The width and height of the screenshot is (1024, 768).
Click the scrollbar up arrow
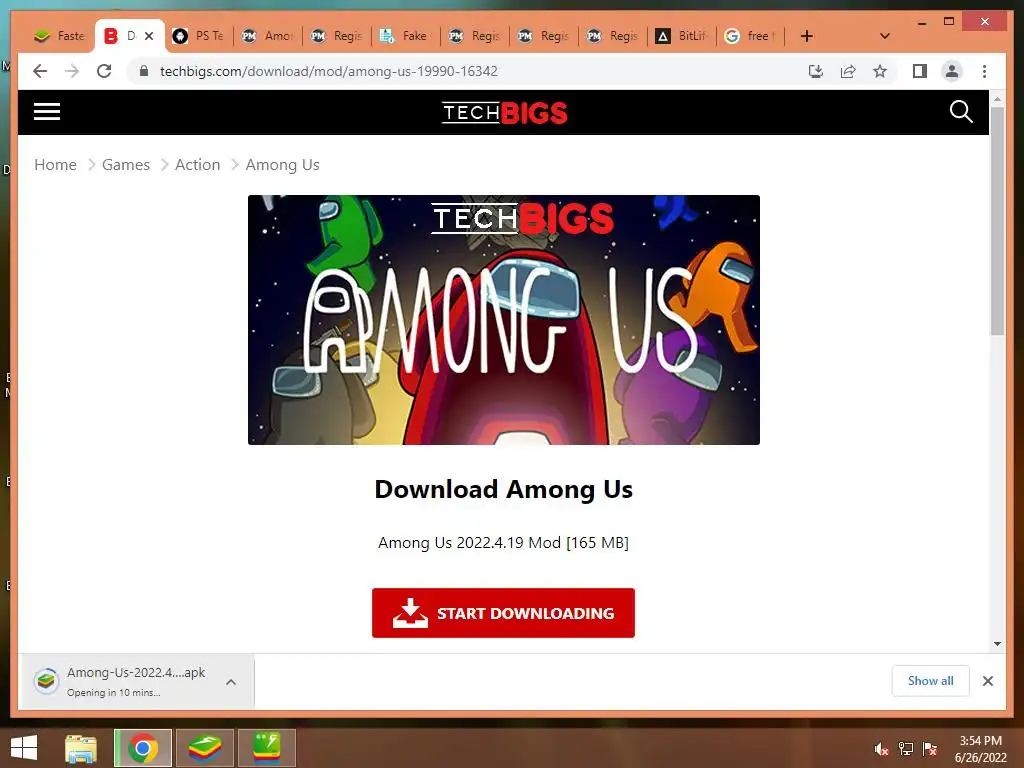tap(997, 99)
